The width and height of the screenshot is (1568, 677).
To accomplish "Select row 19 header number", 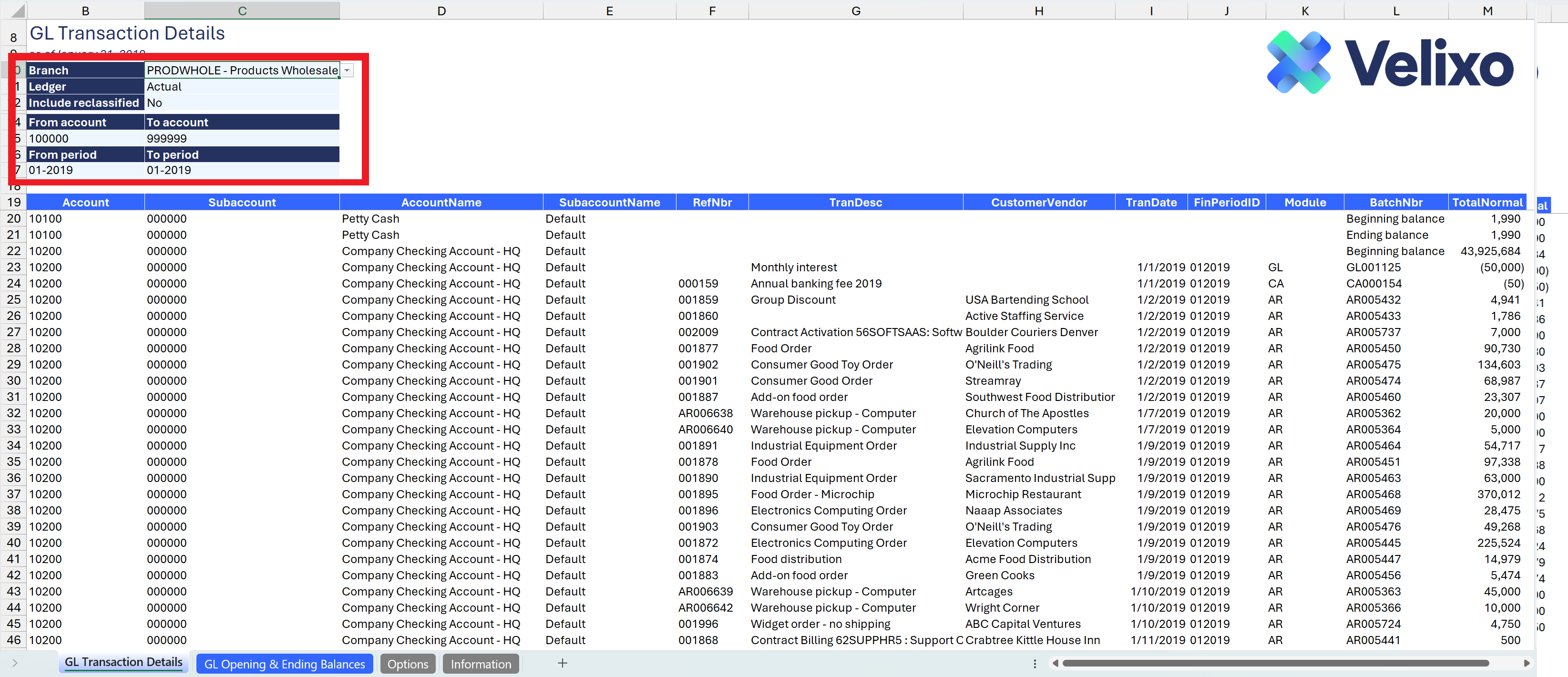I will click(13, 203).
